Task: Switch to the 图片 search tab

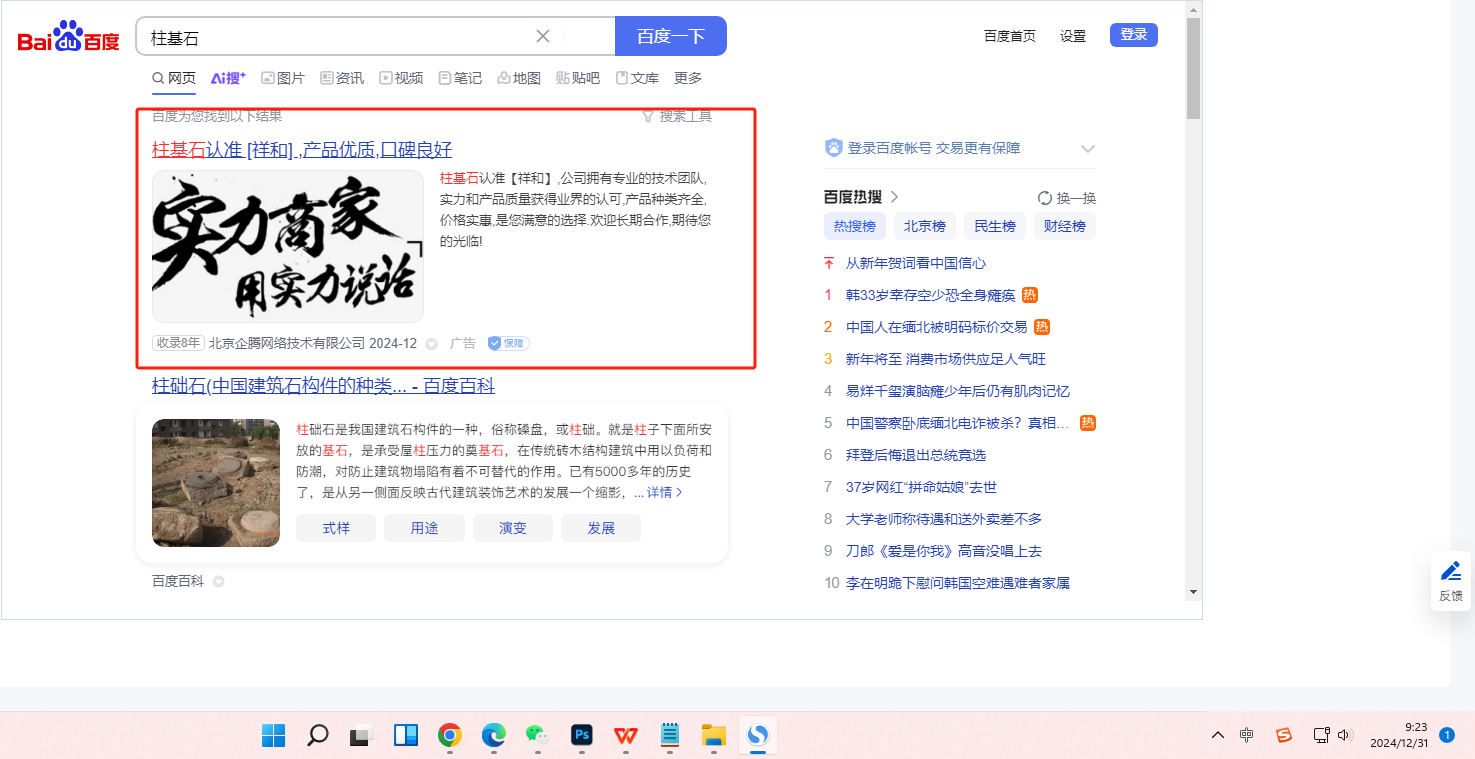Action: pos(283,78)
